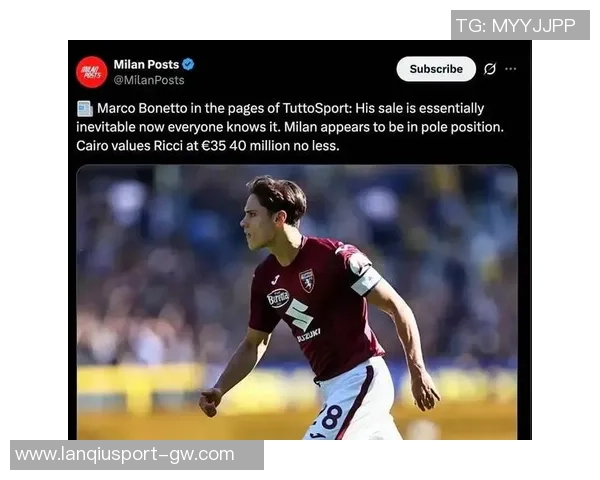This screenshot has width=600, height=480.
Task: Click the newspaper emoji in the tweet
Action: pos(85,109)
